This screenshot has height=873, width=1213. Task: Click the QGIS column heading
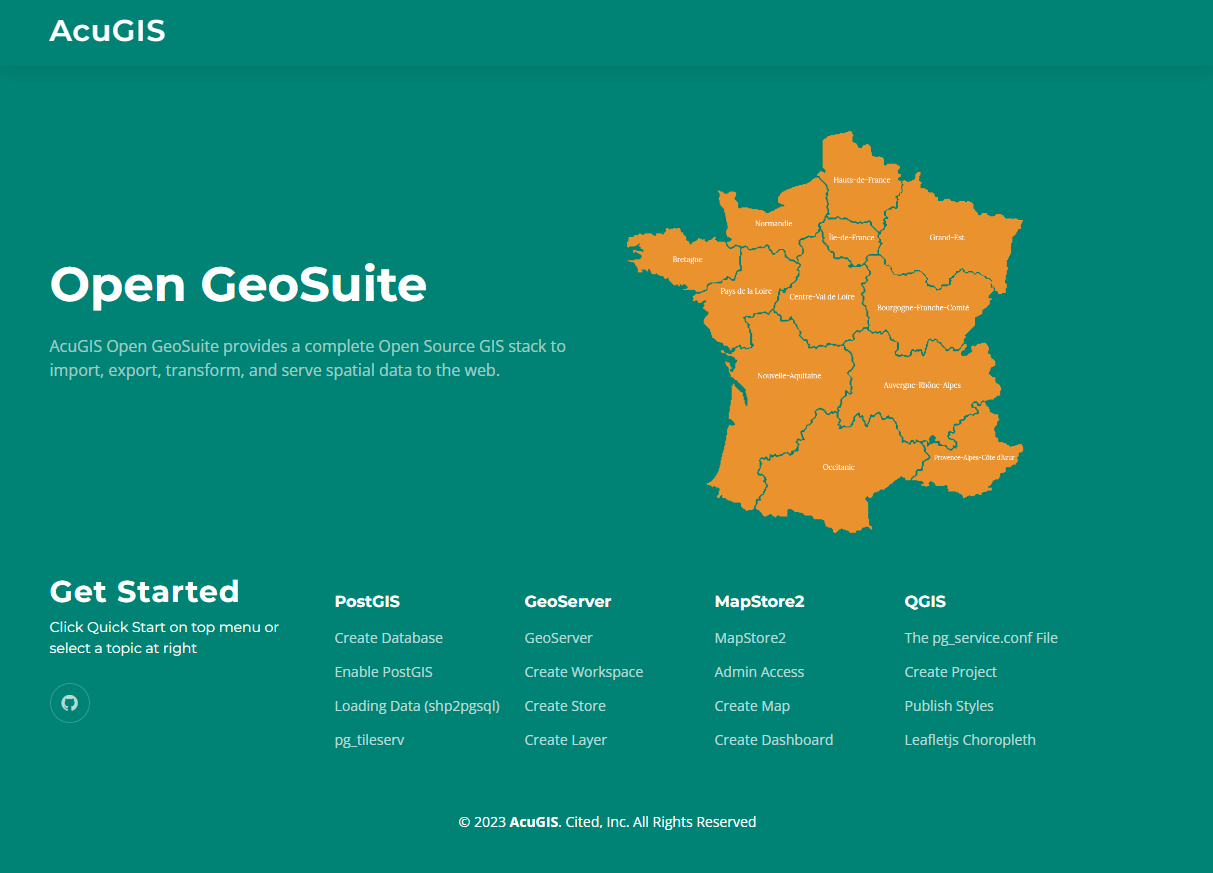click(x=925, y=602)
